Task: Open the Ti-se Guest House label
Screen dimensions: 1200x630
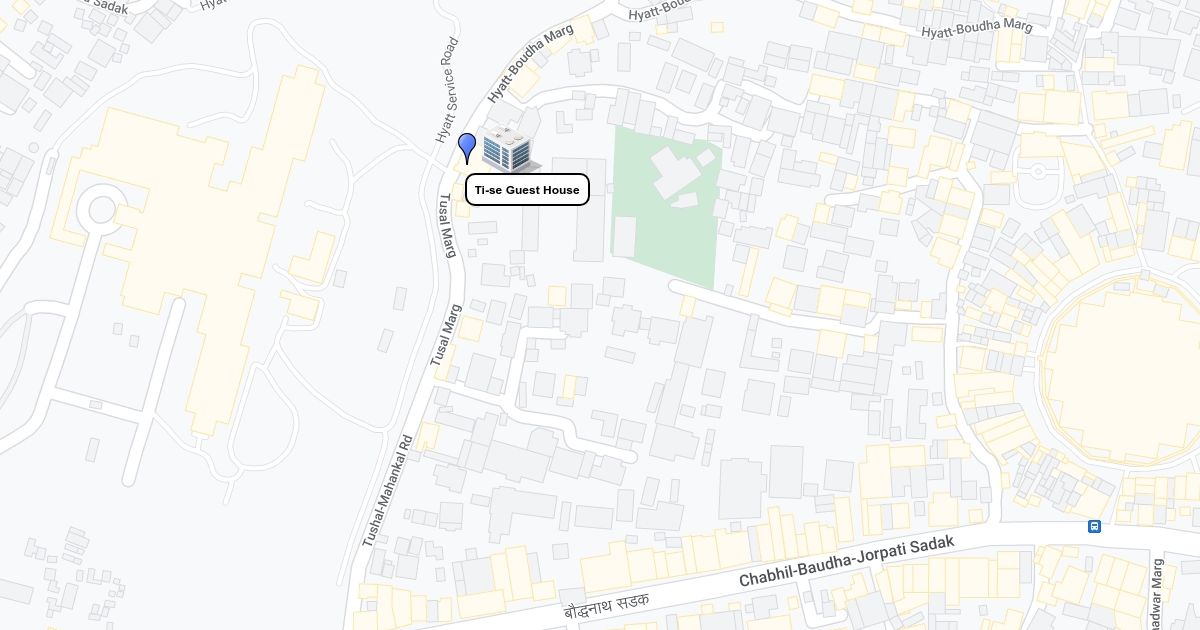Action: [527, 190]
